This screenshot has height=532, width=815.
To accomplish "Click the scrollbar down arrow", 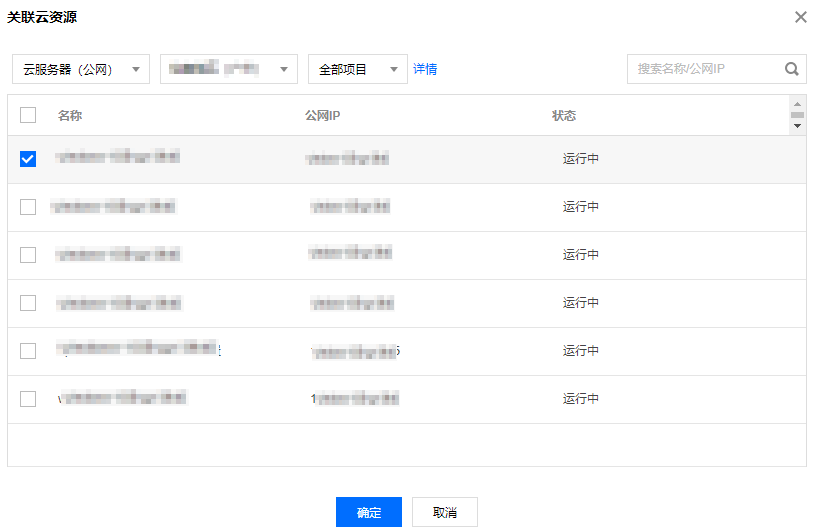I will [797, 126].
